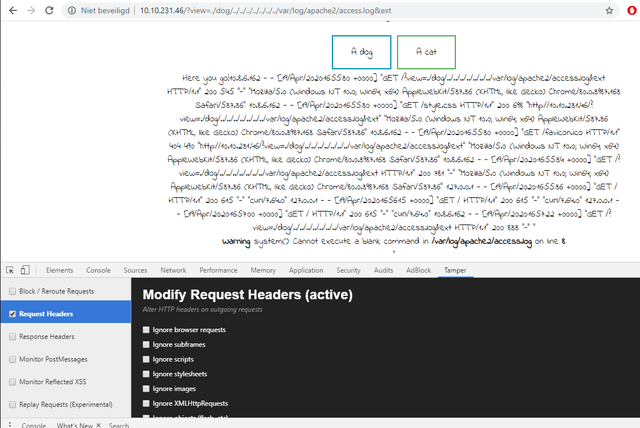Go forward in browser history
Screen dimensions: 640x428
[31, 11]
